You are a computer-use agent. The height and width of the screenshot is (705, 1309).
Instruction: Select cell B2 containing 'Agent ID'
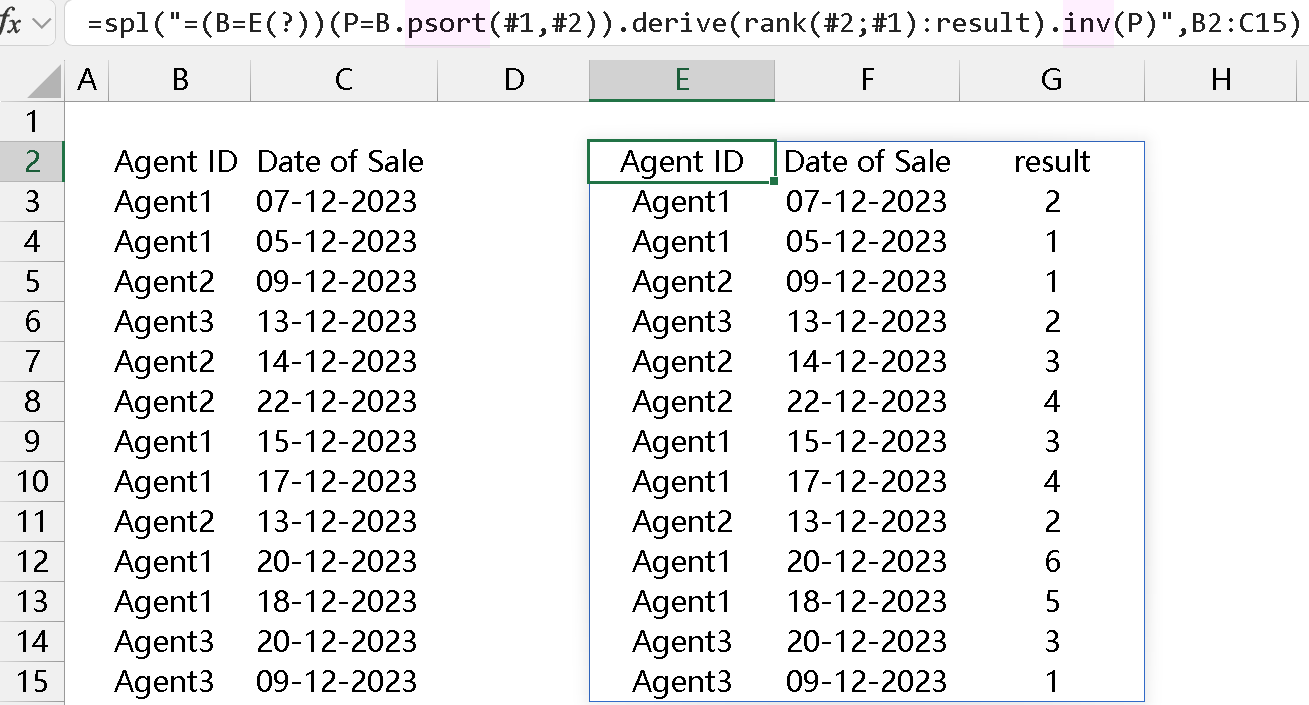(176, 161)
